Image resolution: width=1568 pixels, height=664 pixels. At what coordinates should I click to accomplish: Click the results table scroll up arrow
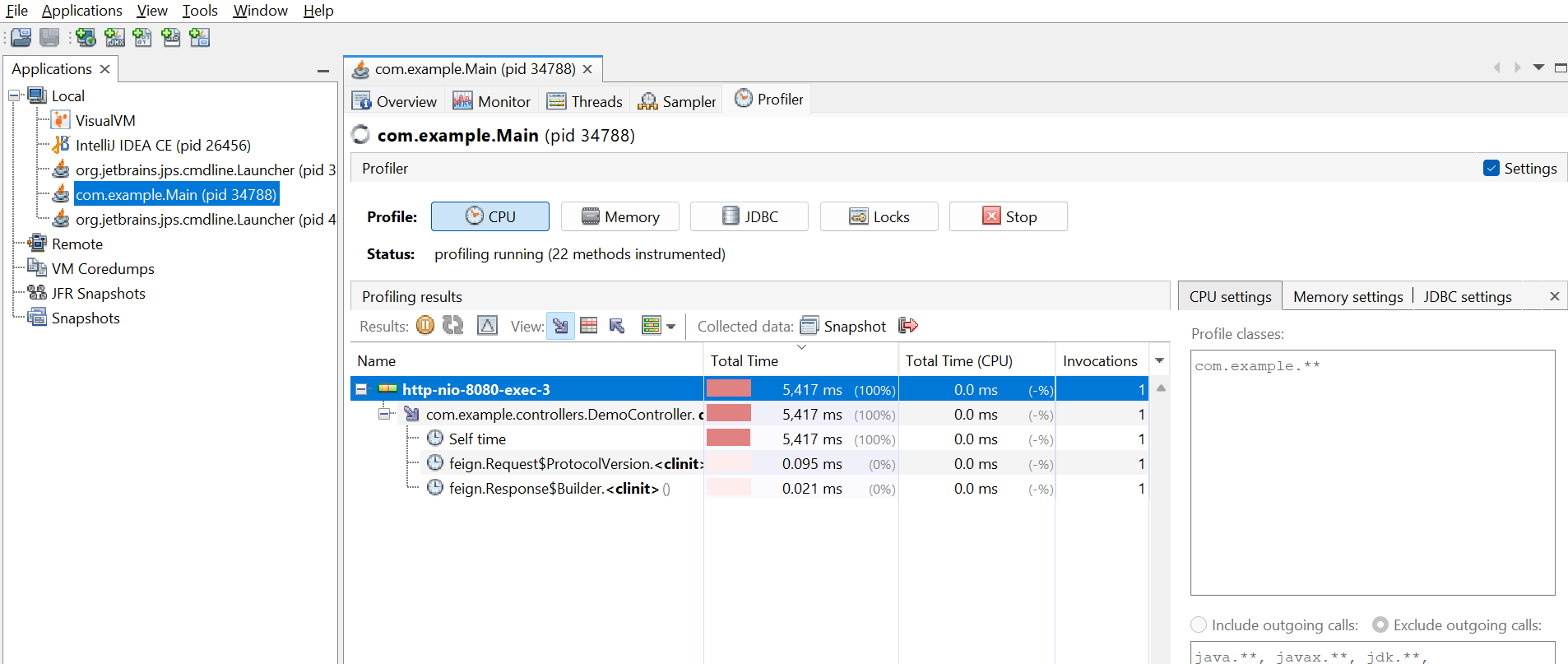[1161, 388]
